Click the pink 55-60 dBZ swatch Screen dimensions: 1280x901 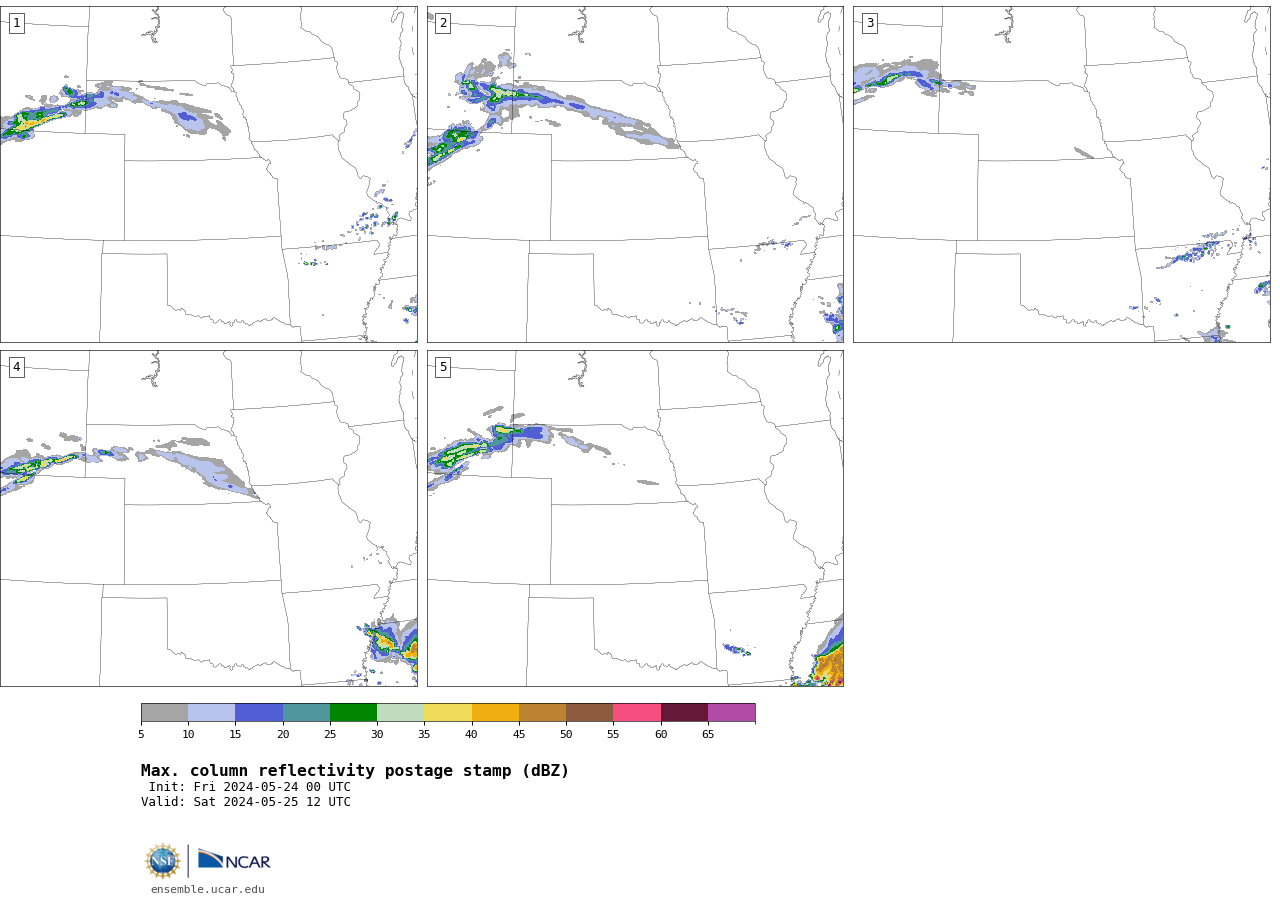pyautogui.click(x=637, y=712)
